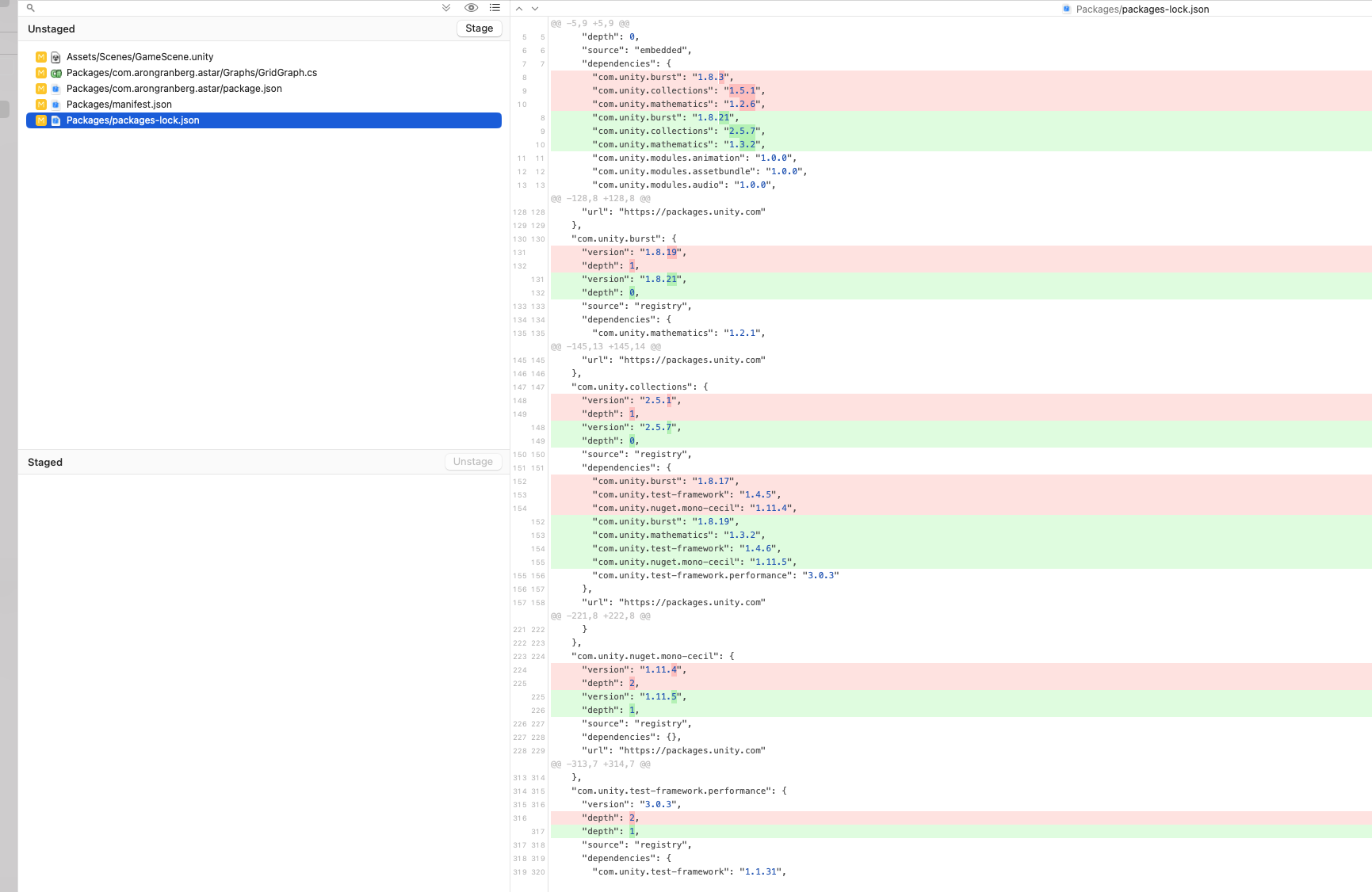Click added line collections "2.5.7" dependency
The image size is (1372, 892).
click(x=961, y=132)
